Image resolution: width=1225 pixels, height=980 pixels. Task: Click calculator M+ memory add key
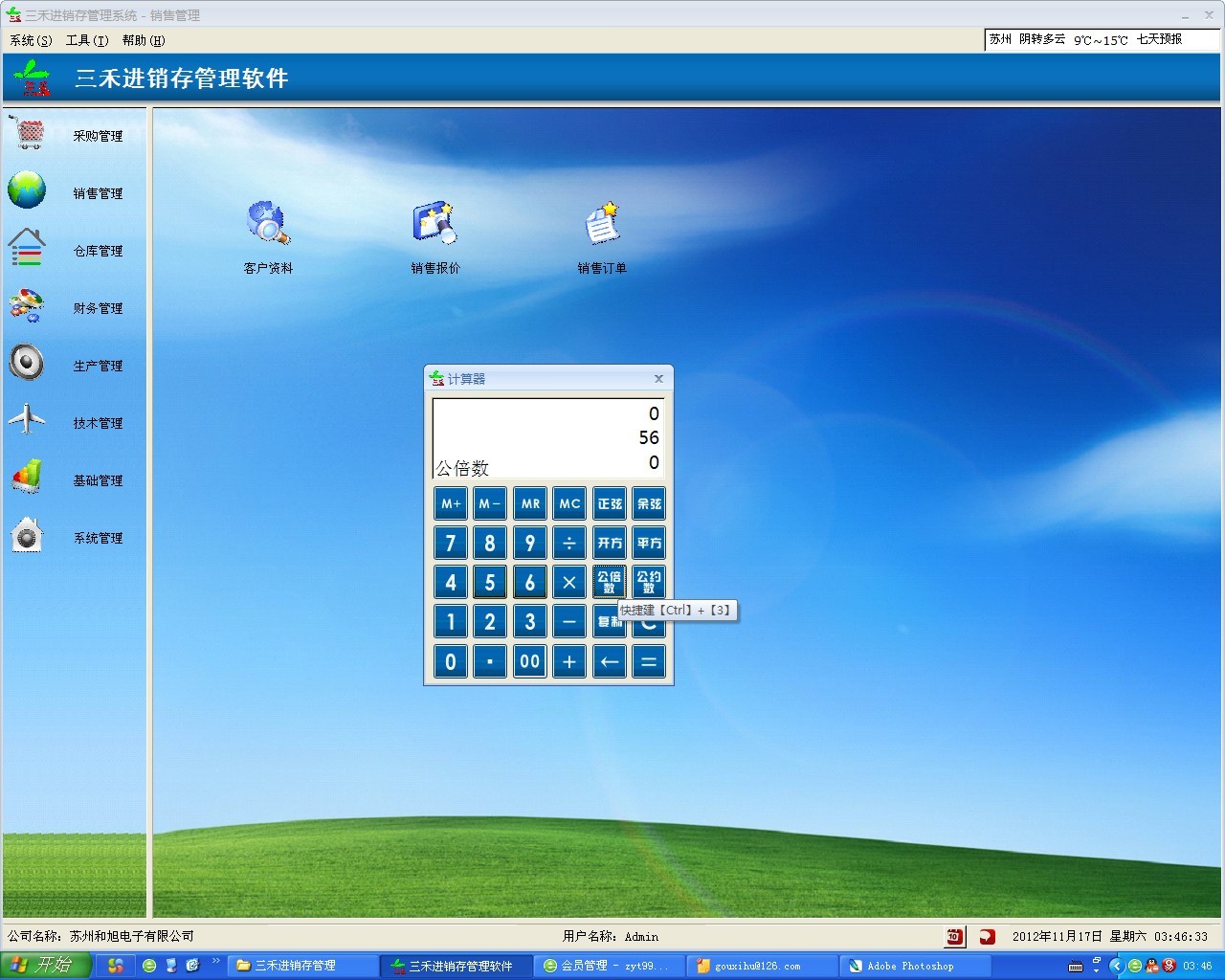(x=451, y=503)
